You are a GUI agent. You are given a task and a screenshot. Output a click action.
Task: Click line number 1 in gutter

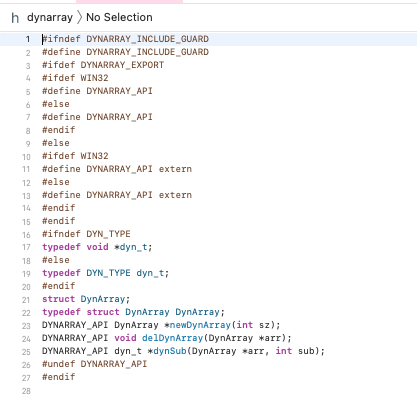(x=28, y=39)
